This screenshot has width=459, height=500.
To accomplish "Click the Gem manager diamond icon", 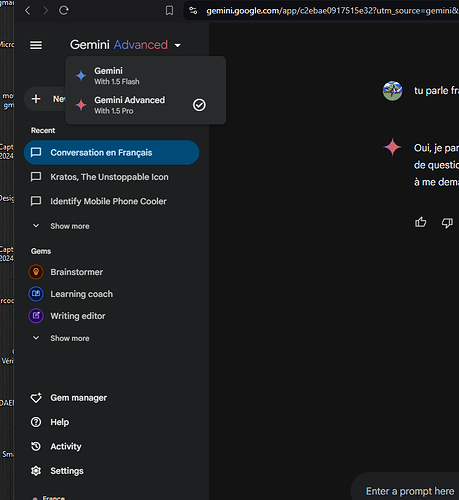I will coord(36,398).
